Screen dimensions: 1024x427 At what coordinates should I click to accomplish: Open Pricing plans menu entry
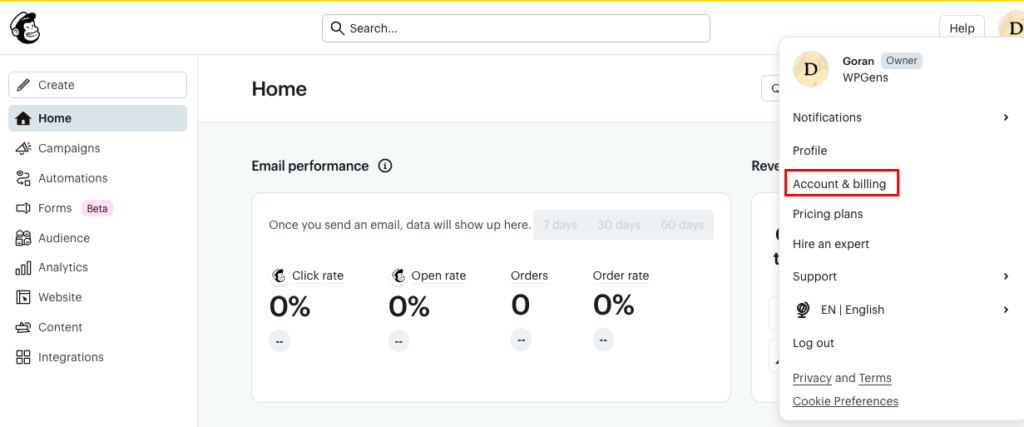[x=827, y=214]
